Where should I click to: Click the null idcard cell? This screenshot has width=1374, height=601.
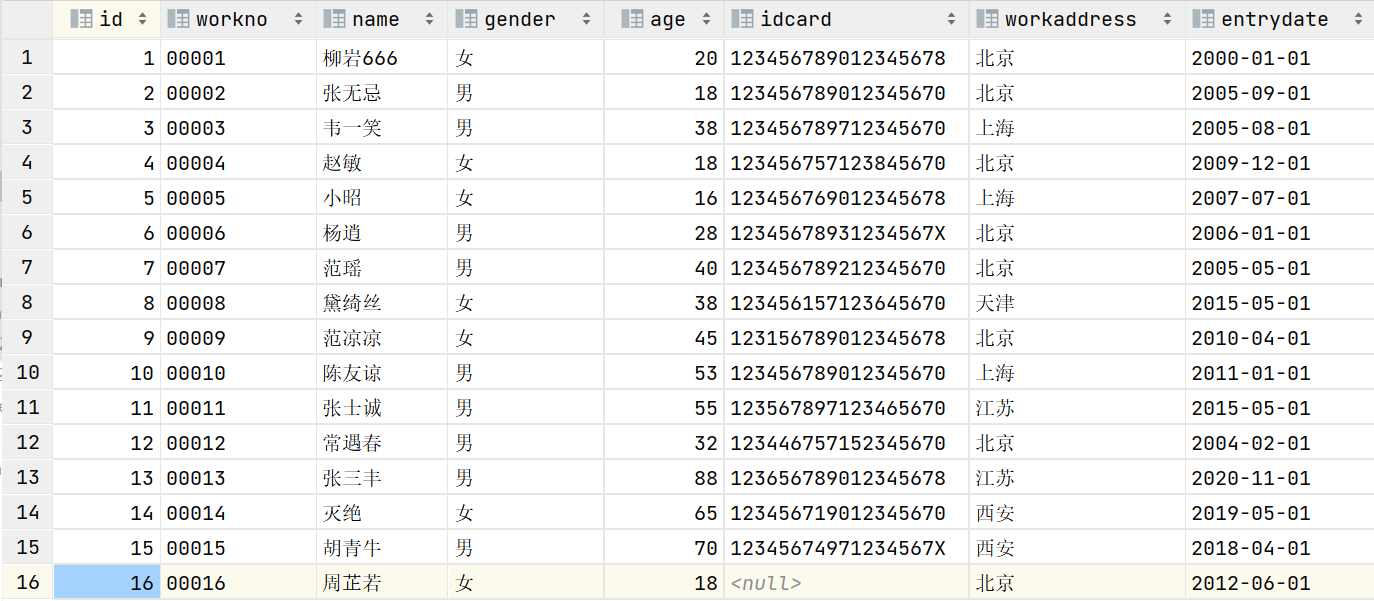tap(846, 583)
